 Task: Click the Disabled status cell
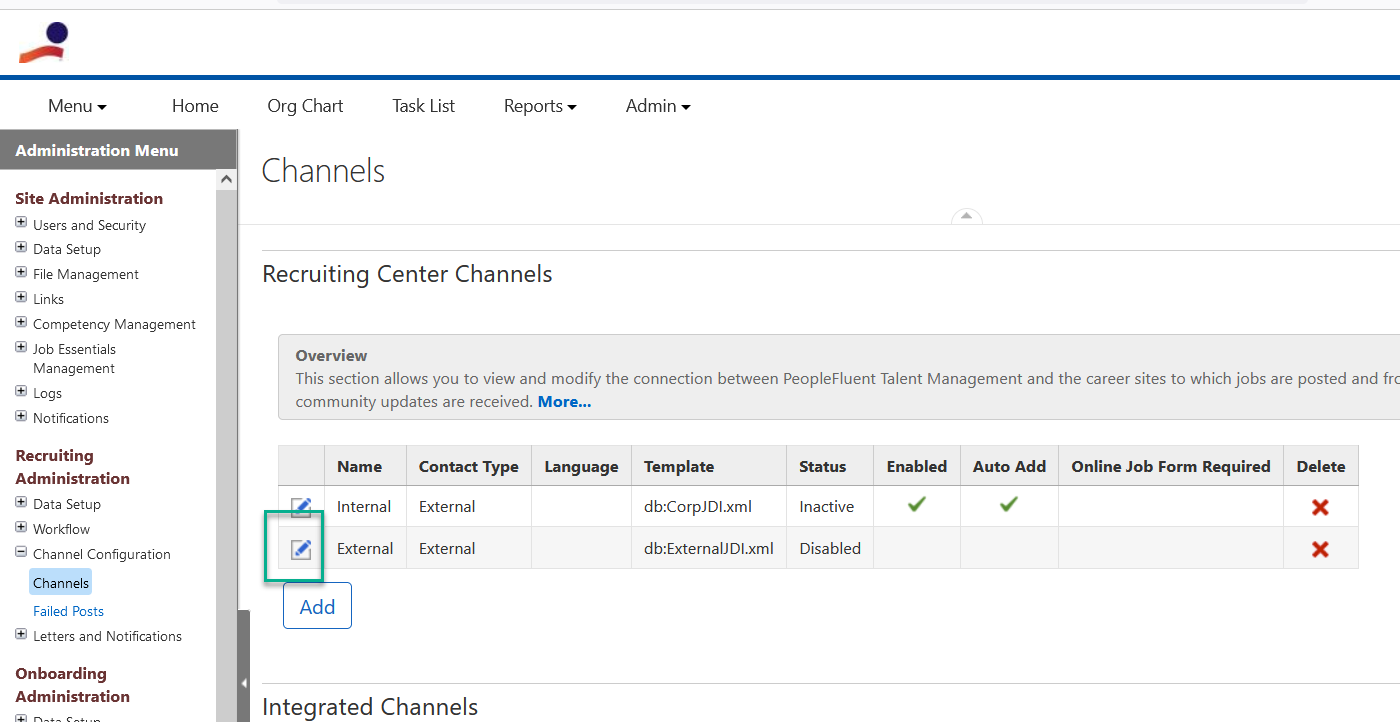(829, 549)
